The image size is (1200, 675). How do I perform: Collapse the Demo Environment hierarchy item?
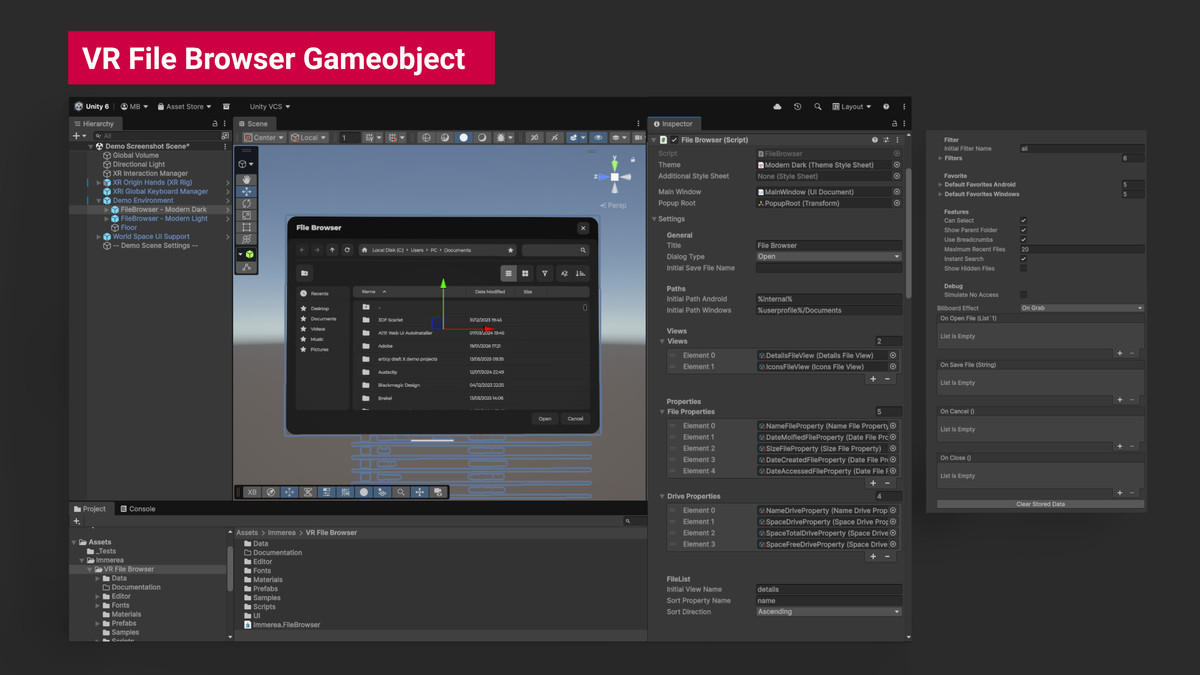[x=99, y=200]
